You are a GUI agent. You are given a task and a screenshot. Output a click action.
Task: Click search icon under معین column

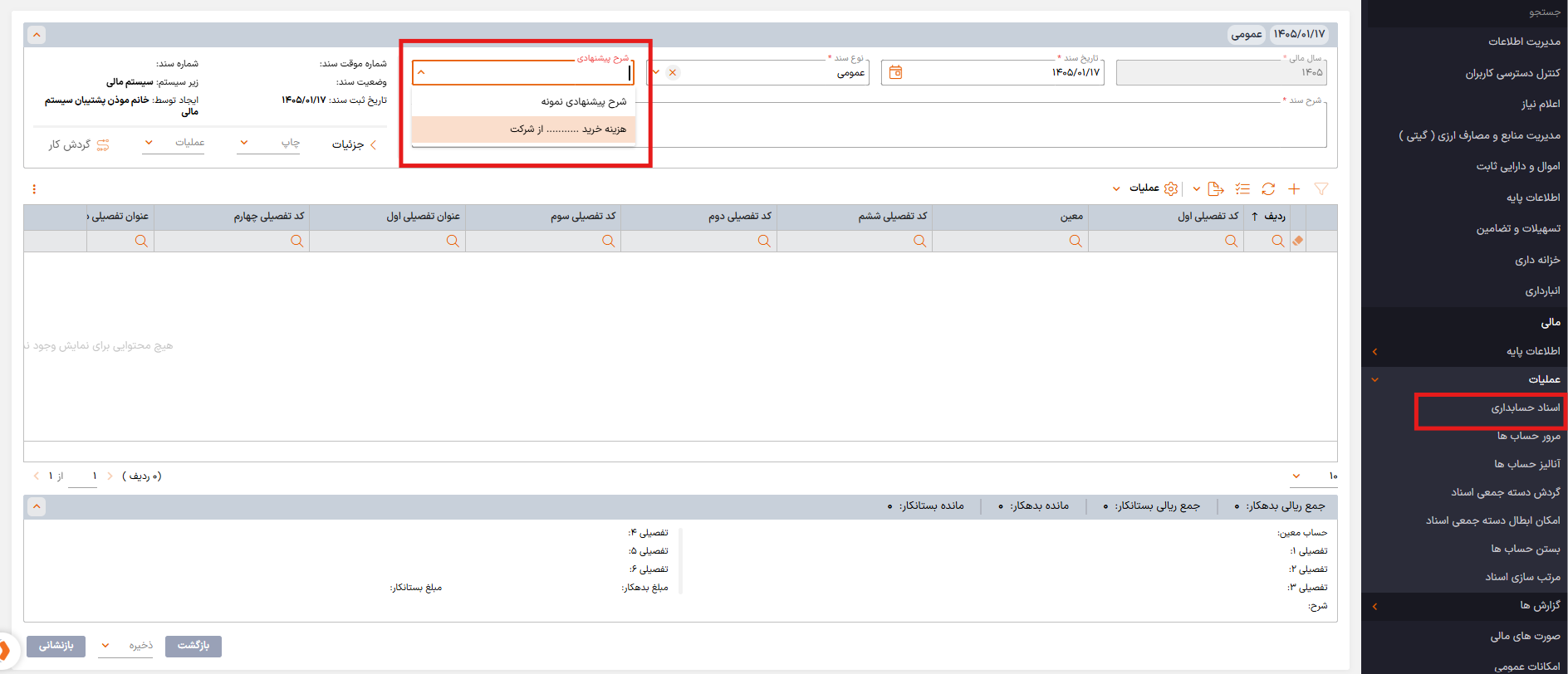(x=1076, y=242)
